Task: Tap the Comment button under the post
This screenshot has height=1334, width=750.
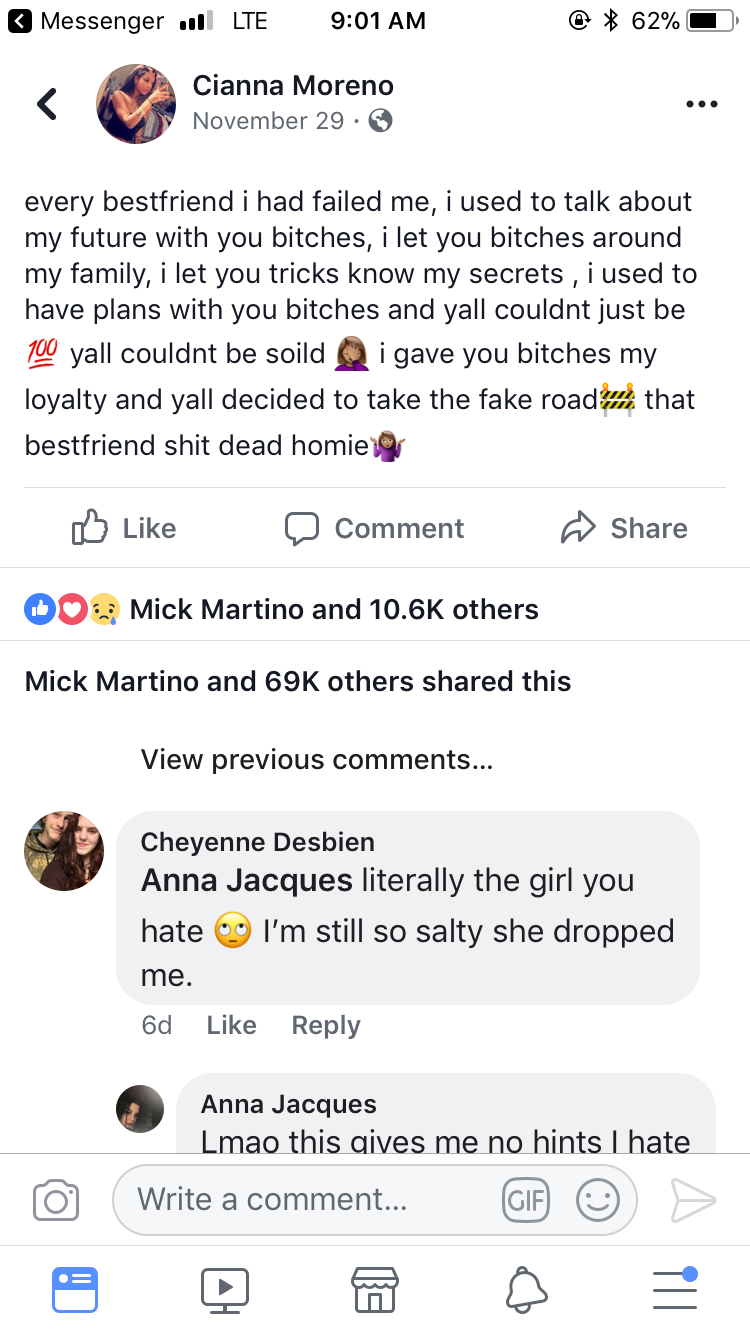Action: point(375,528)
